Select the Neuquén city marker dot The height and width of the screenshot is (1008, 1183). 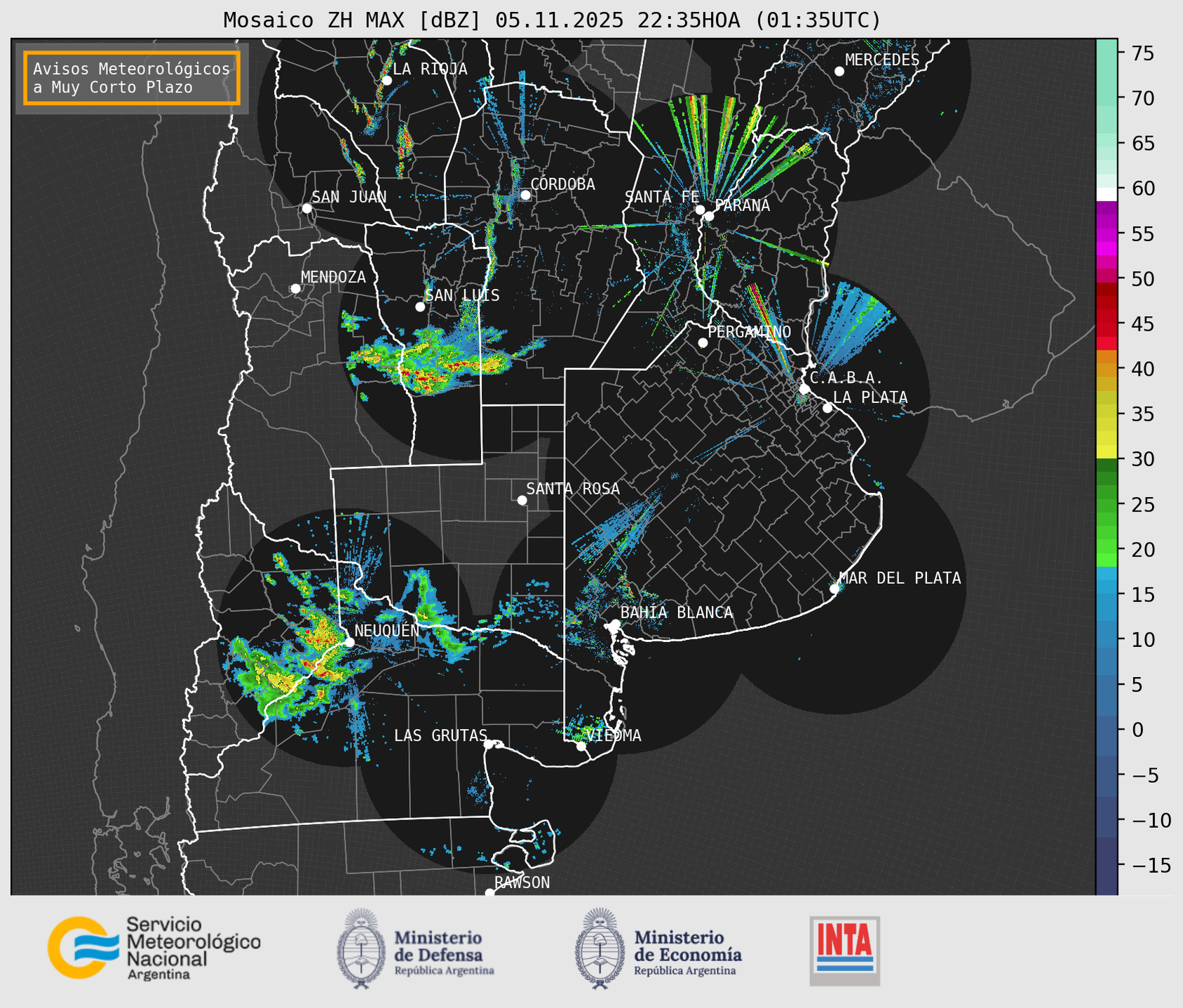coord(349,641)
